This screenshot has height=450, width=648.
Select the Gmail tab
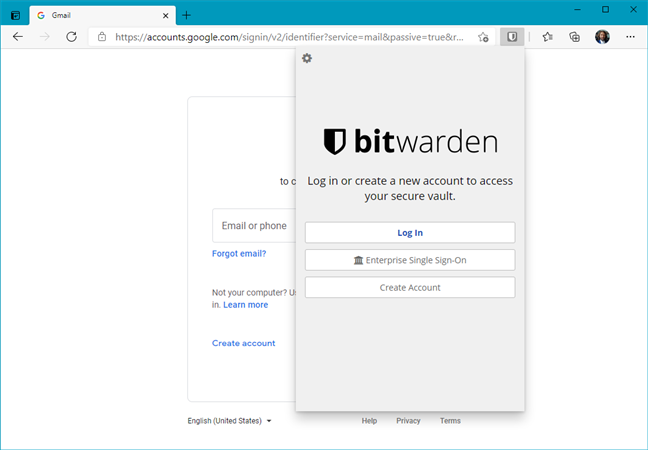tap(102, 15)
